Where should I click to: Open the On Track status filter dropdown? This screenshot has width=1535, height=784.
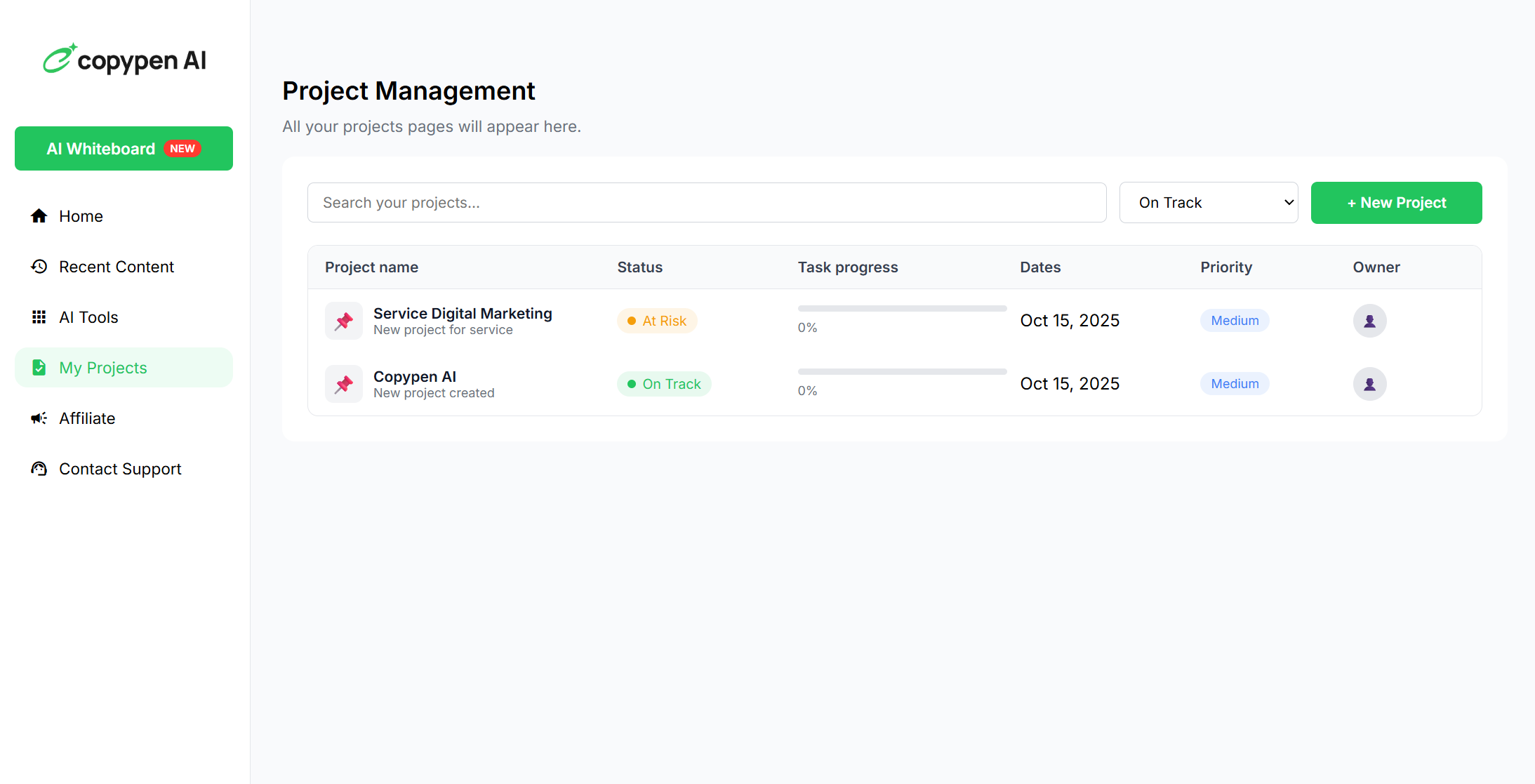pos(1209,202)
